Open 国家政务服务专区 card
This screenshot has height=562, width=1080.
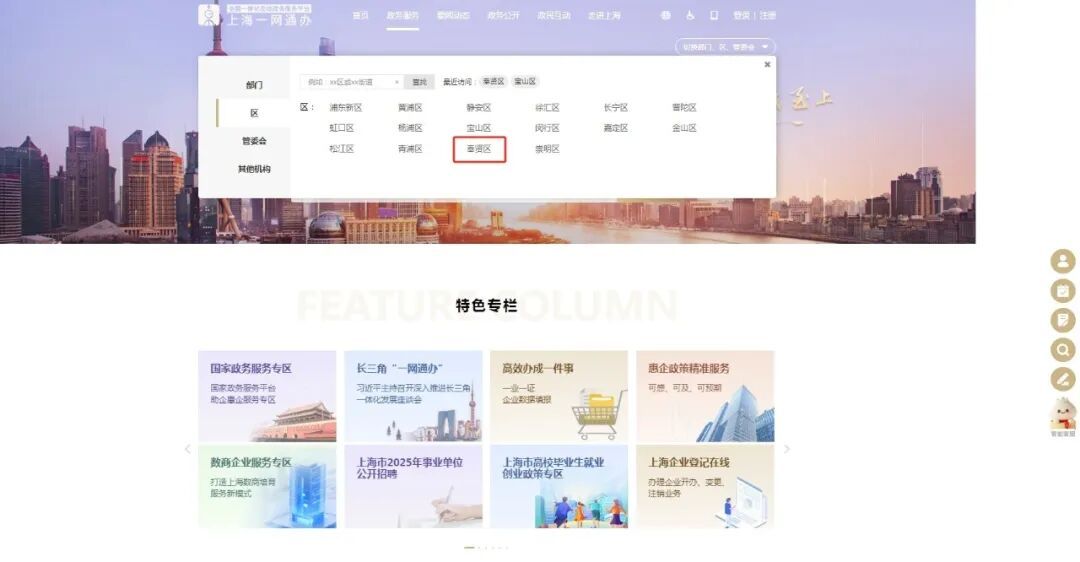pos(267,396)
